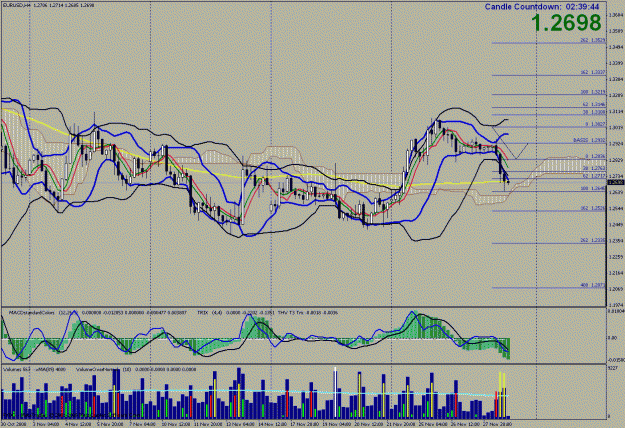Click the Candle Countdown timer label

(542, 6)
